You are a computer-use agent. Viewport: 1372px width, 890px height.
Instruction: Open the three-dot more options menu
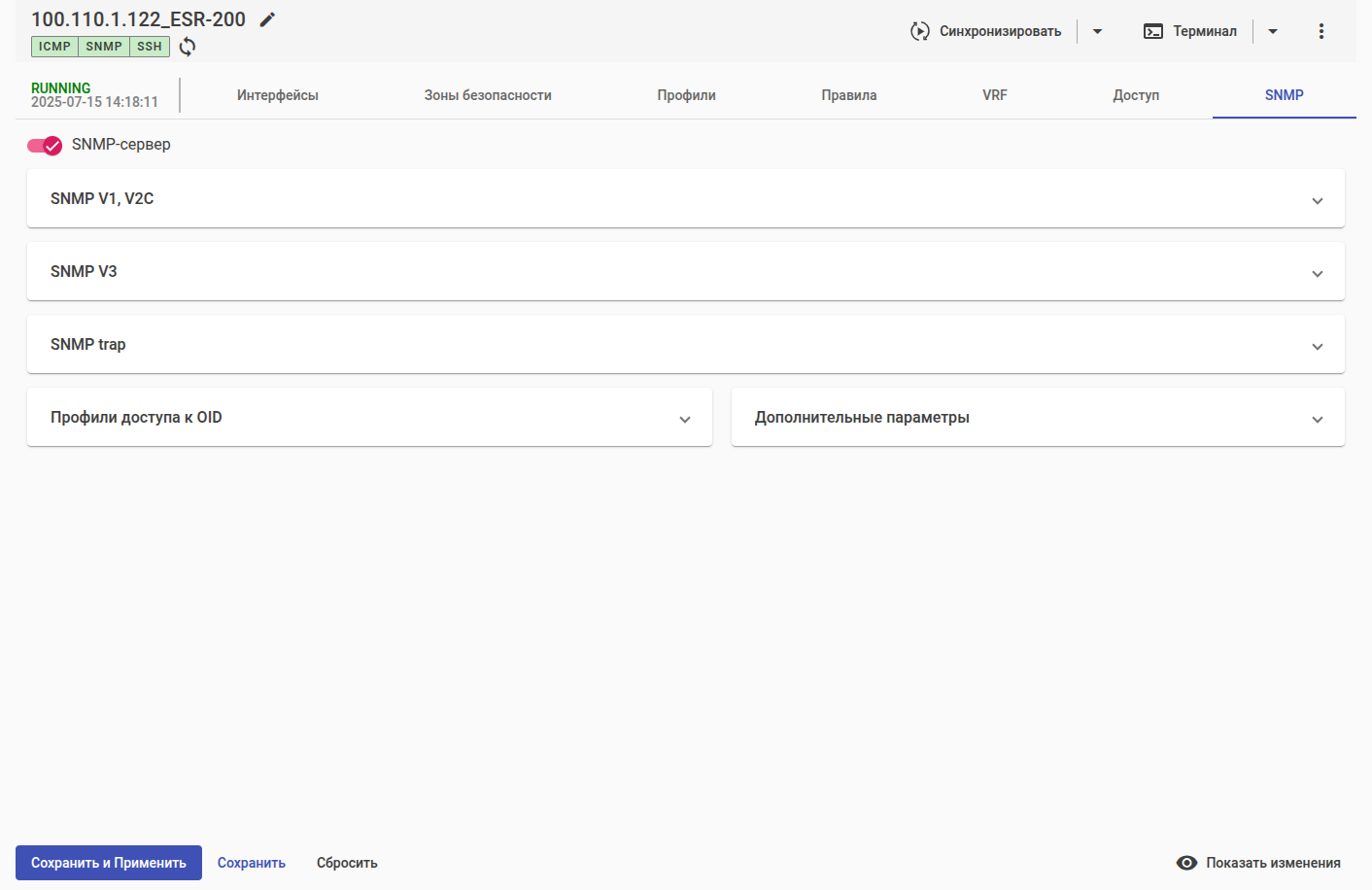tap(1321, 31)
